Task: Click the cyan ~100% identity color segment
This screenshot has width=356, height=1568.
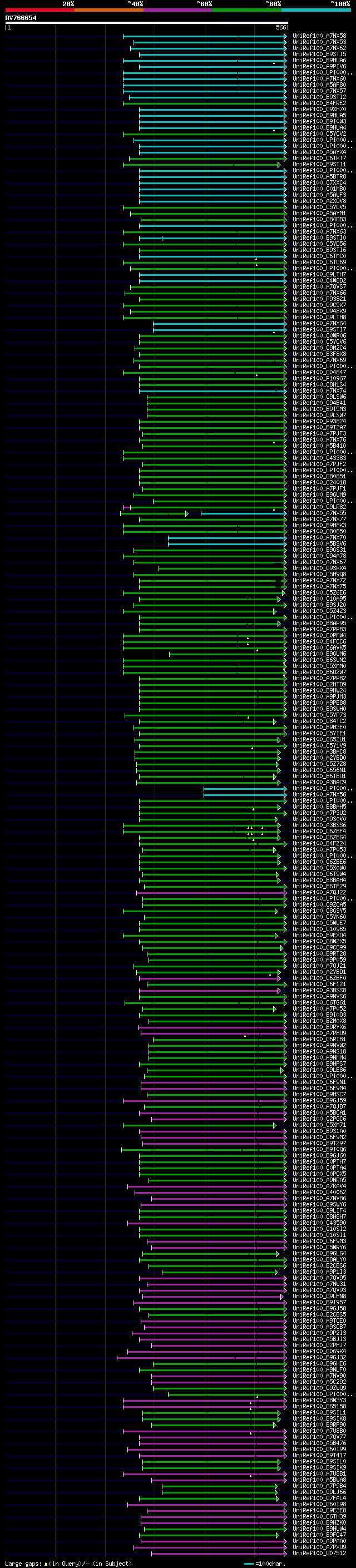Action: [x=316, y=10]
